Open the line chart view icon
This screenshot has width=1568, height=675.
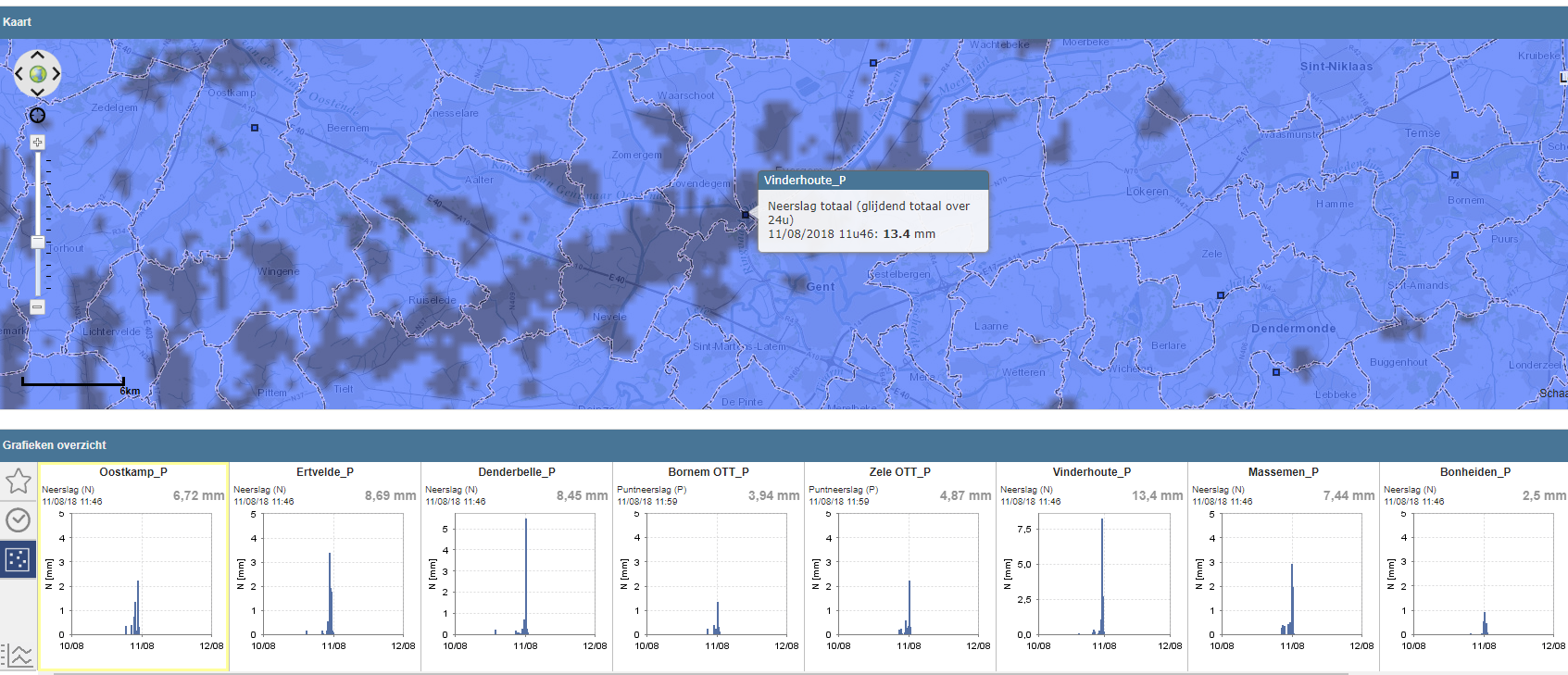coord(19,656)
